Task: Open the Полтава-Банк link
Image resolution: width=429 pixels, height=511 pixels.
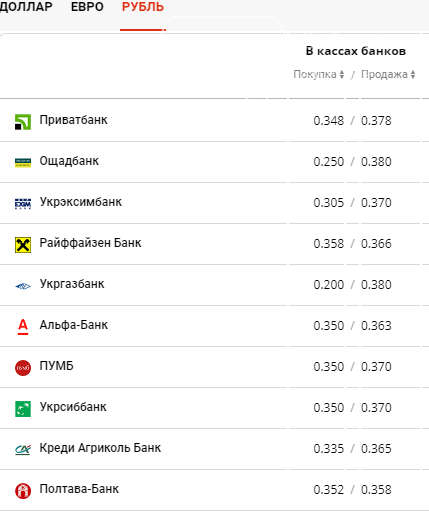Action: pyautogui.click(x=79, y=489)
